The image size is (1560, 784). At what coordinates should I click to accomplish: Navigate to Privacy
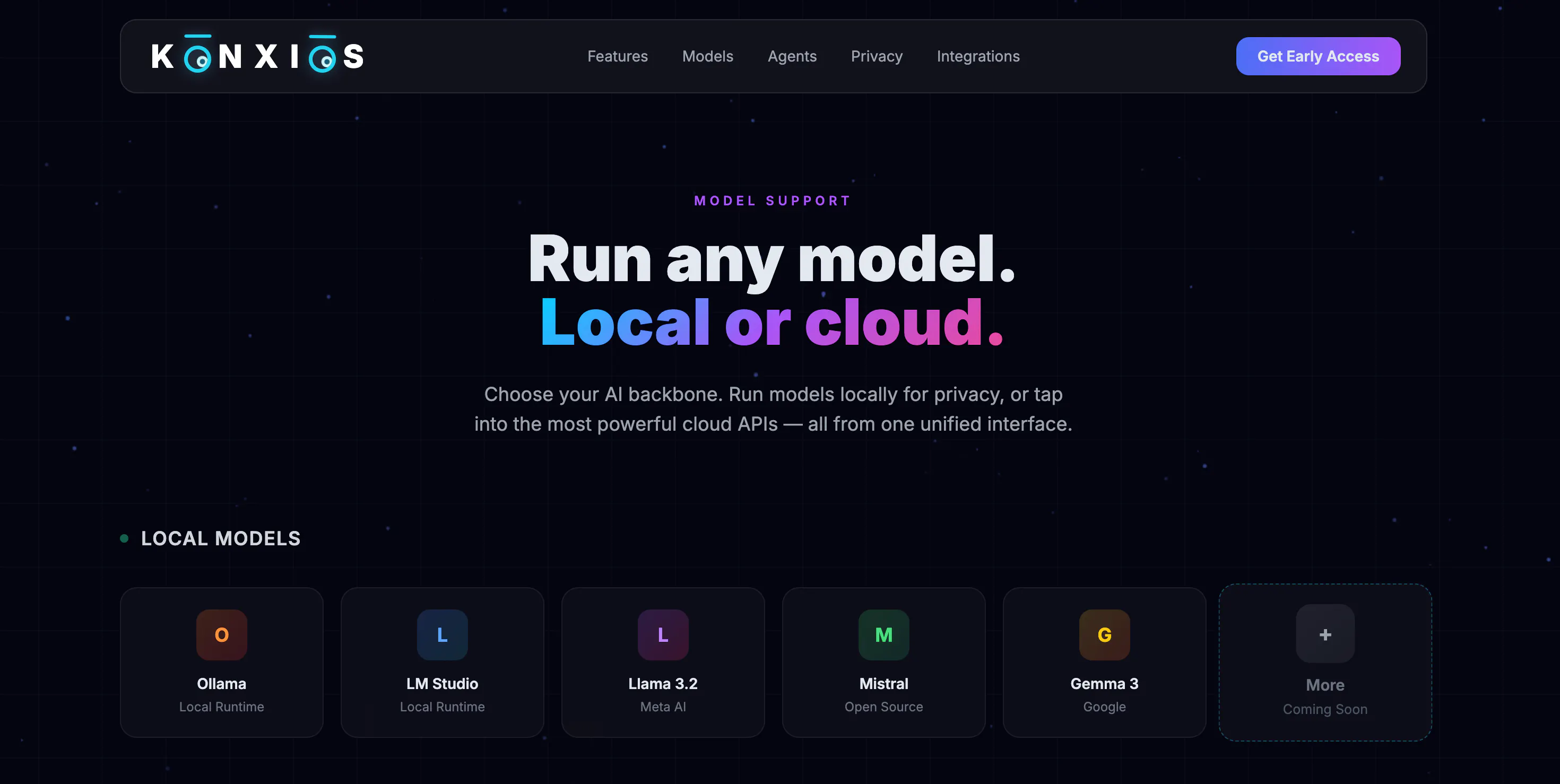[876, 56]
